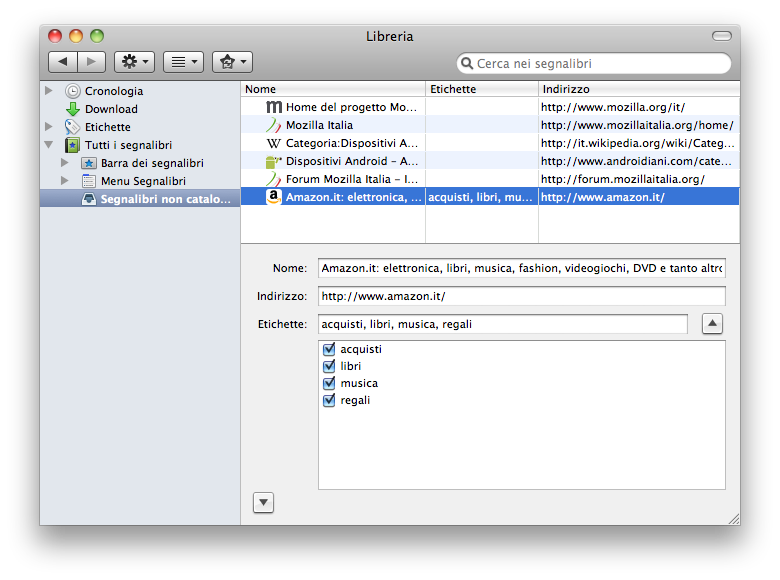
Task: Click the search magnifier icon
Action: coord(467,63)
